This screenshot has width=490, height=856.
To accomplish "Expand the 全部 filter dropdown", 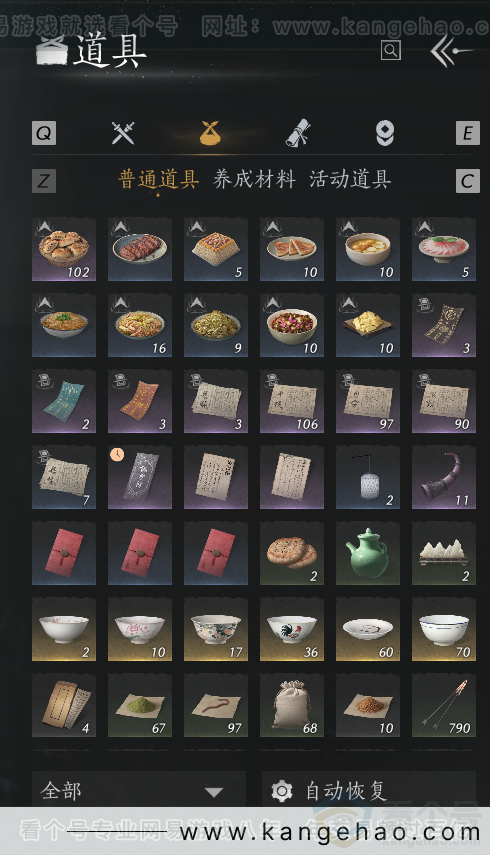I will (x=139, y=789).
